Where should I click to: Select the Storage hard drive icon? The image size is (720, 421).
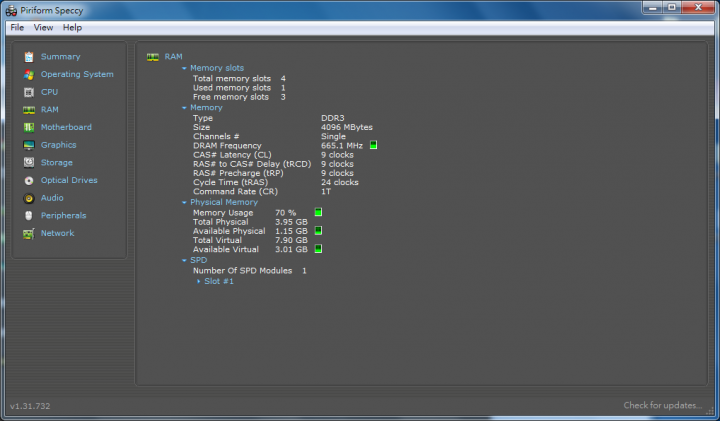[x=29, y=163]
